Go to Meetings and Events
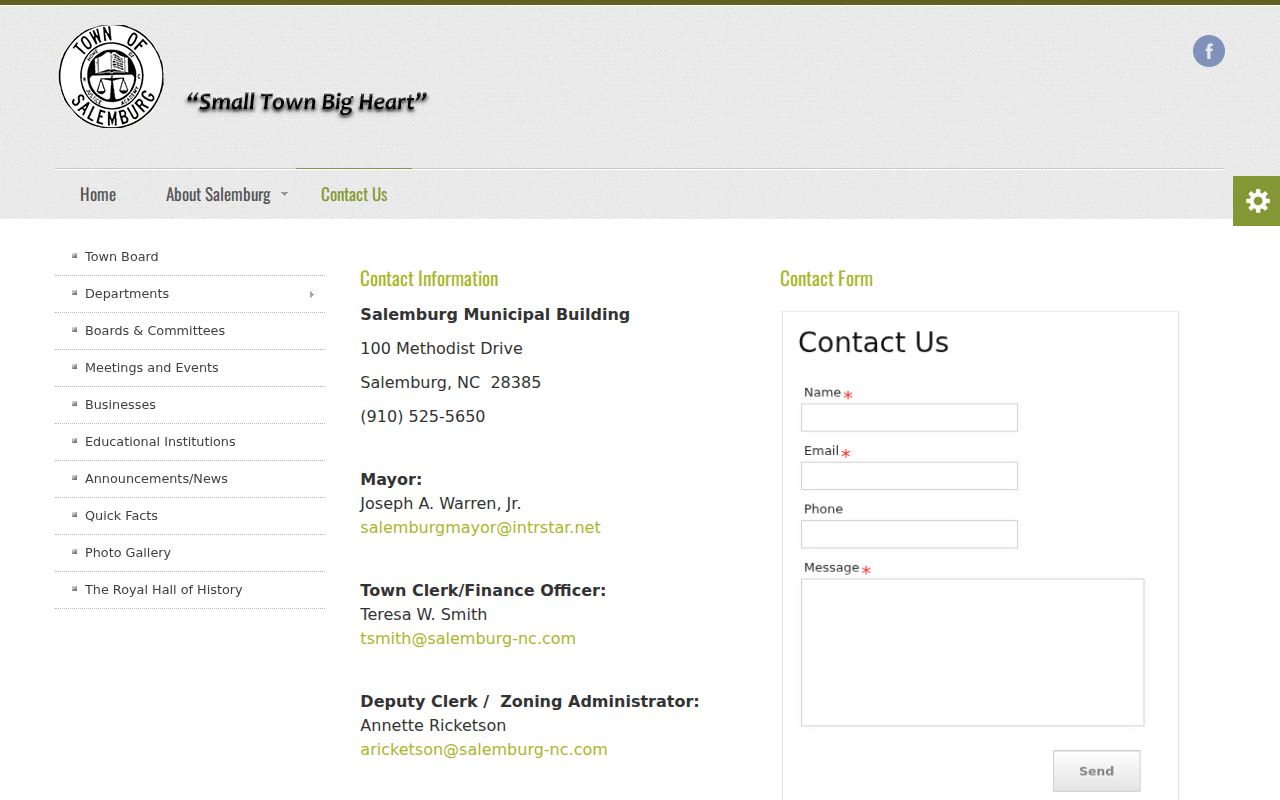This screenshot has width=1280, height=800. 152,368
